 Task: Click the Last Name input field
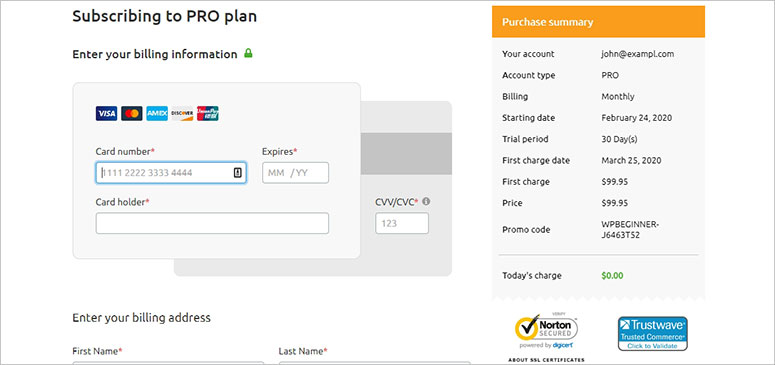[375, 363]
